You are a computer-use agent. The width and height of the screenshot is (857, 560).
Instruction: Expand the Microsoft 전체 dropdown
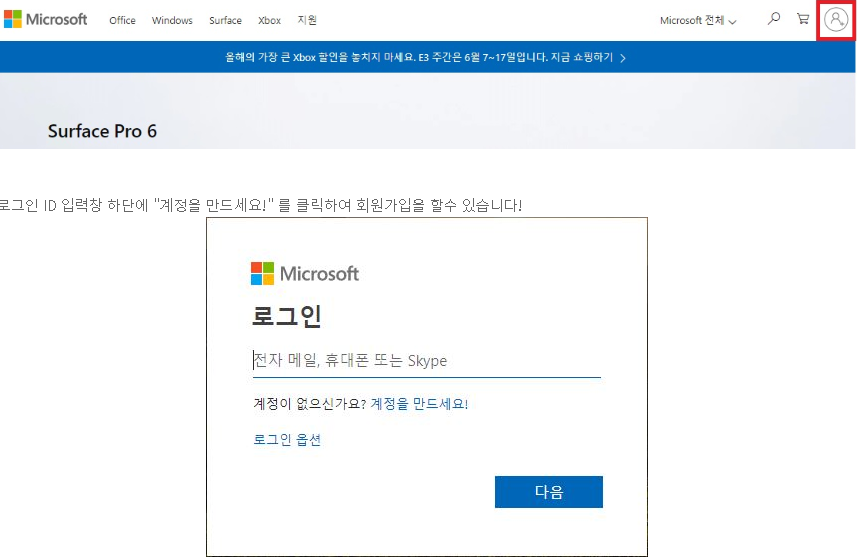pos(698,21)
